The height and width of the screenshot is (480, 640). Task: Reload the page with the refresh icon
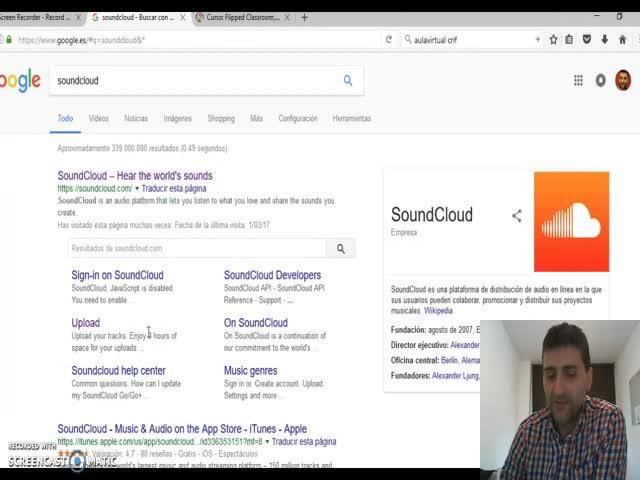pos(389,40)
